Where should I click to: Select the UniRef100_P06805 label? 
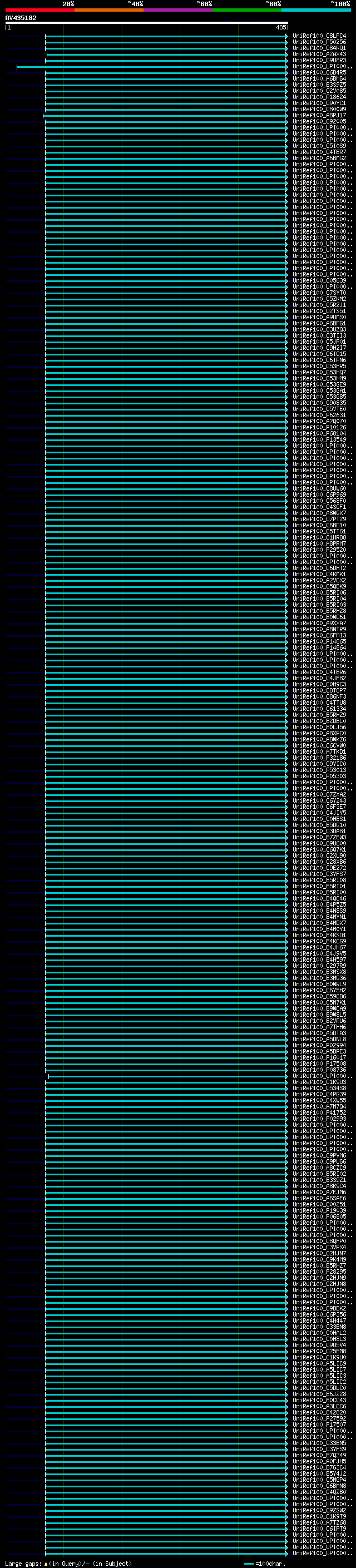[319, 1216]
